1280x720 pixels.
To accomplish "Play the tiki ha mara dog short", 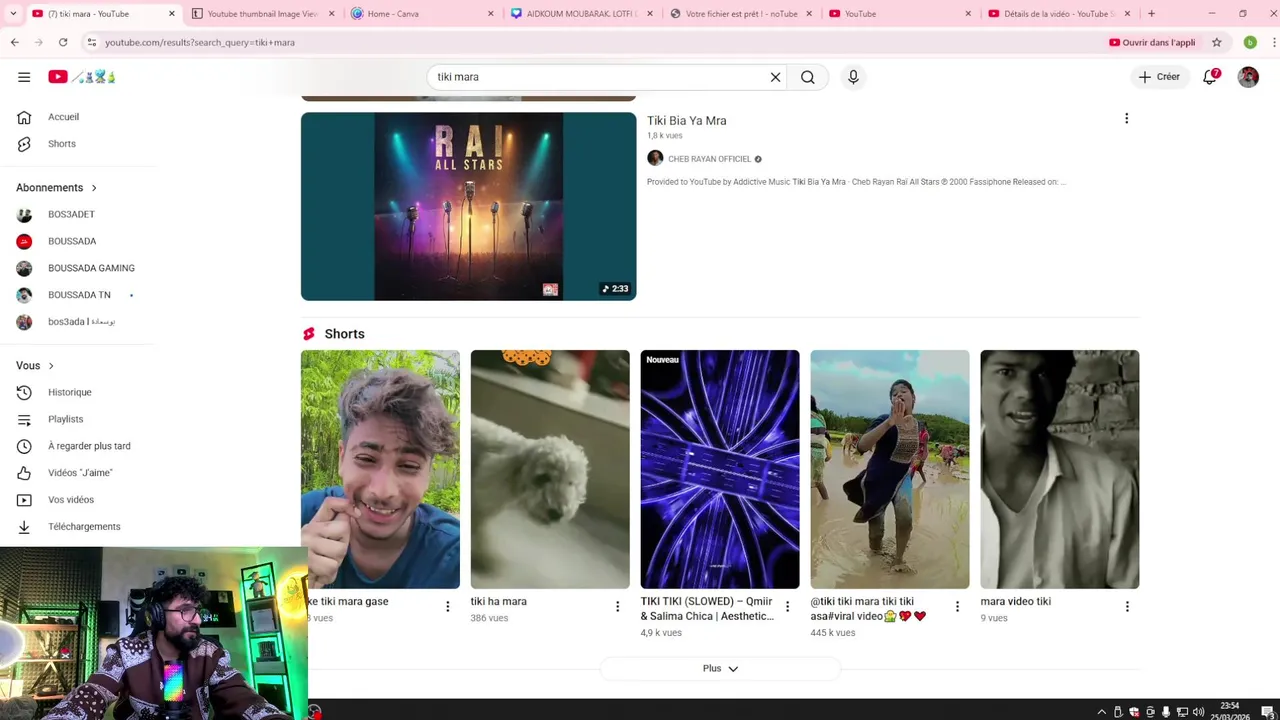I will click(x=550, y=469).
